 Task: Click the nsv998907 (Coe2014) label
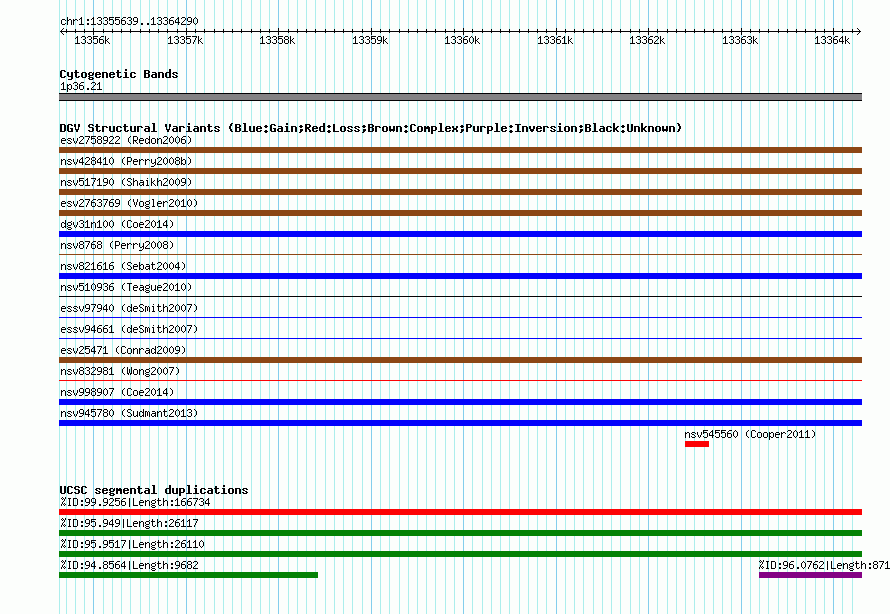point(117,392)
